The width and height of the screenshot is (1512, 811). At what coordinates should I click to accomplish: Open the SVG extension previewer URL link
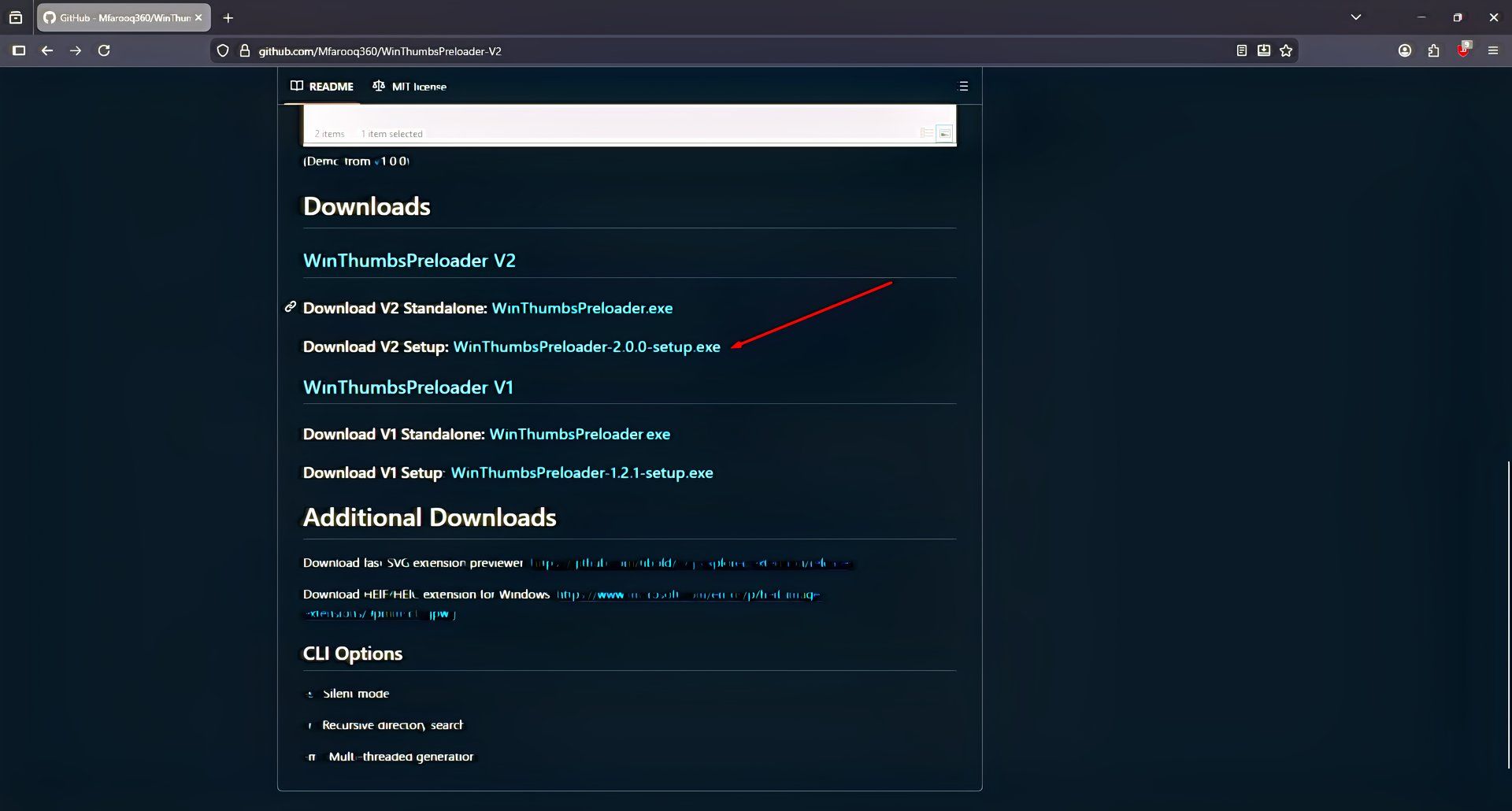(x=691, y=563)
